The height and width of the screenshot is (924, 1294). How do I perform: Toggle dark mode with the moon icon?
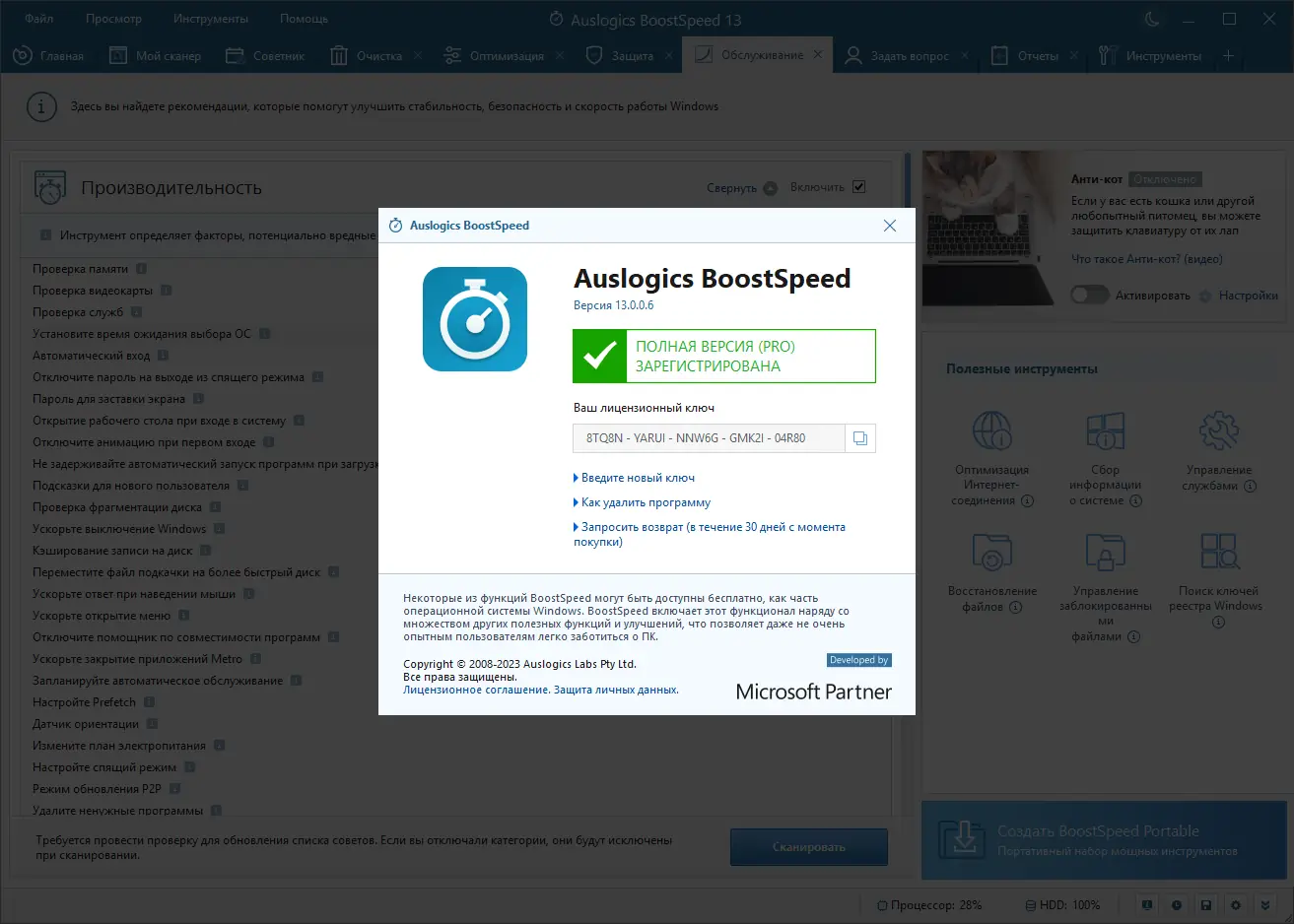(x=1151, y=19)
